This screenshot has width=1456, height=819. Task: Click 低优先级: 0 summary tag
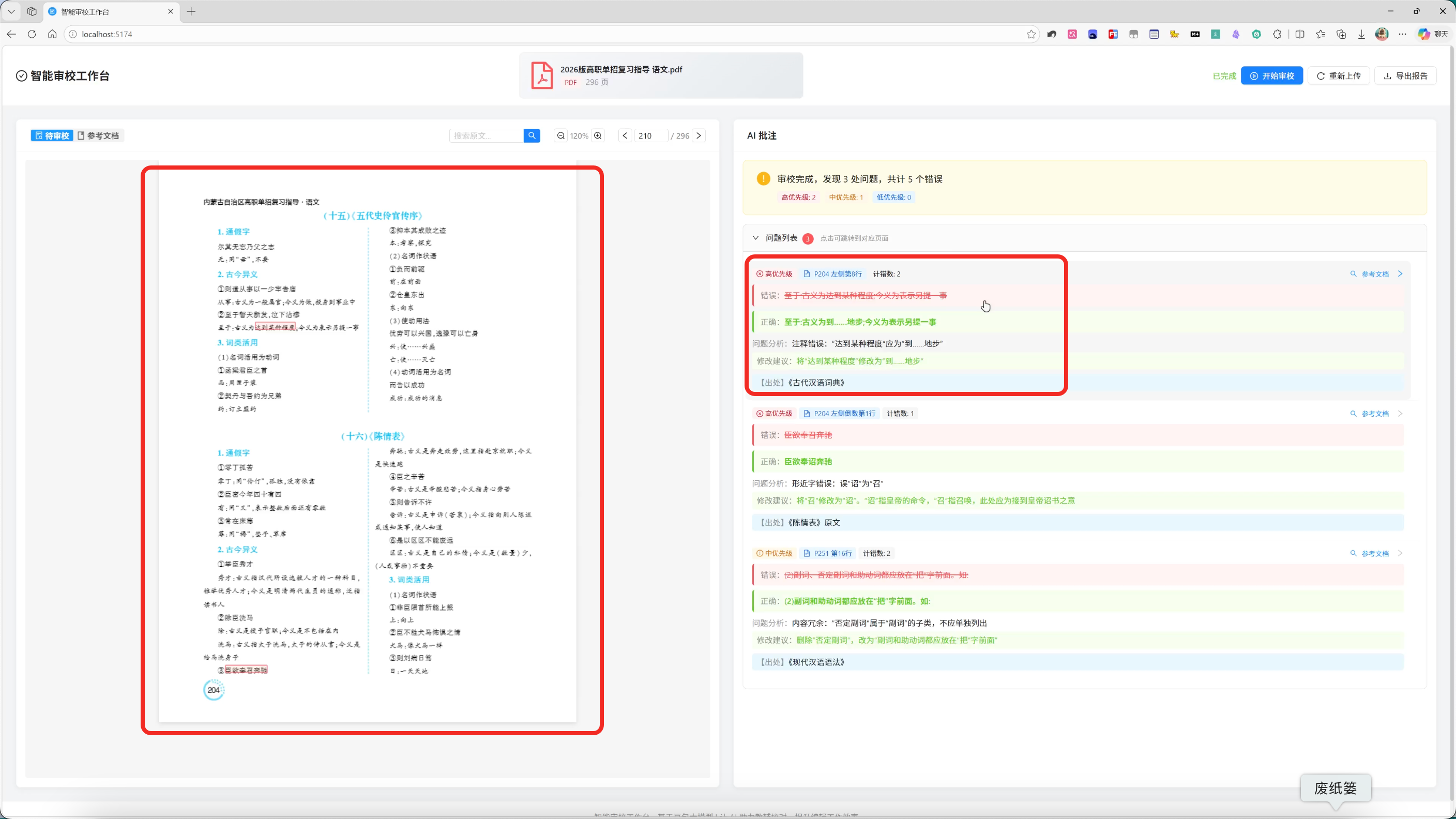click(x=893, y=198)
